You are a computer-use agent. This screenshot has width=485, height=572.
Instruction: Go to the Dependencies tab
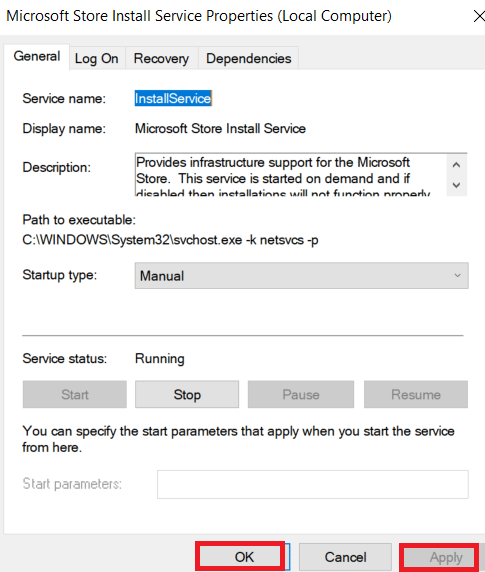point(249,59)
